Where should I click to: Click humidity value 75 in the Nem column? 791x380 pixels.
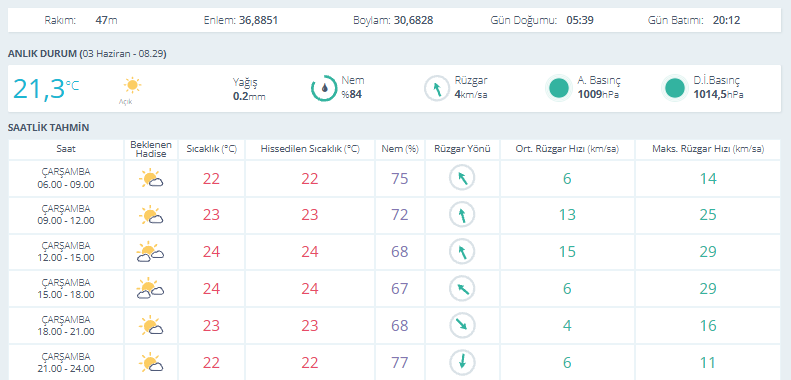(400, 179)
